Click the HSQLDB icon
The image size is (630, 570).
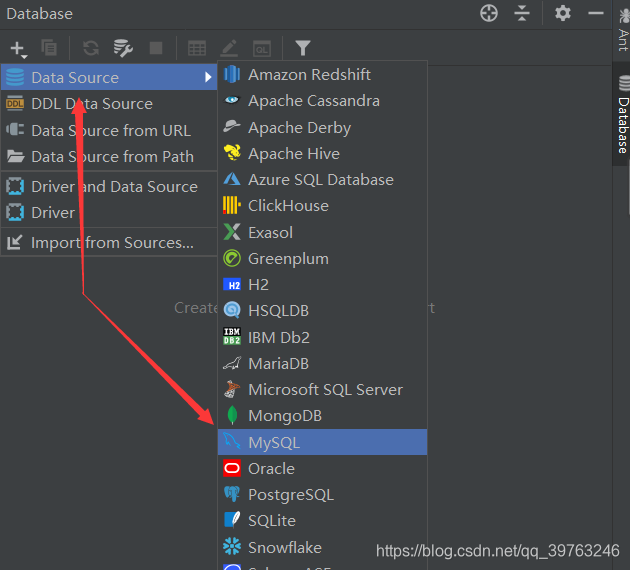[x=232, y=310]
